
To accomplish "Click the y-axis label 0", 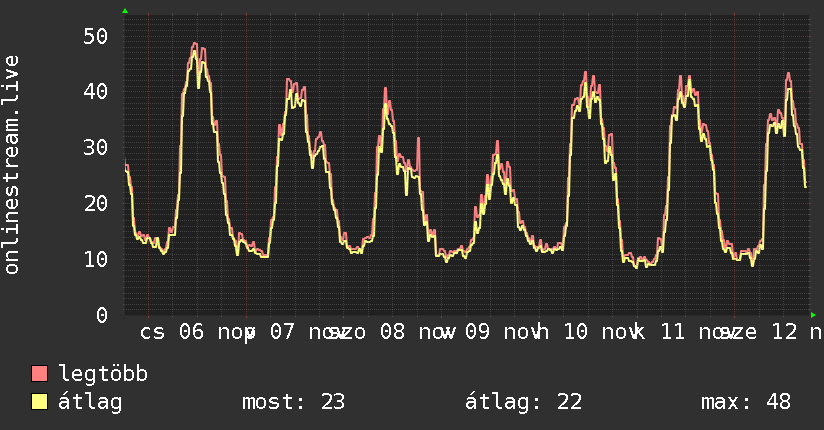I will (102, 315).
